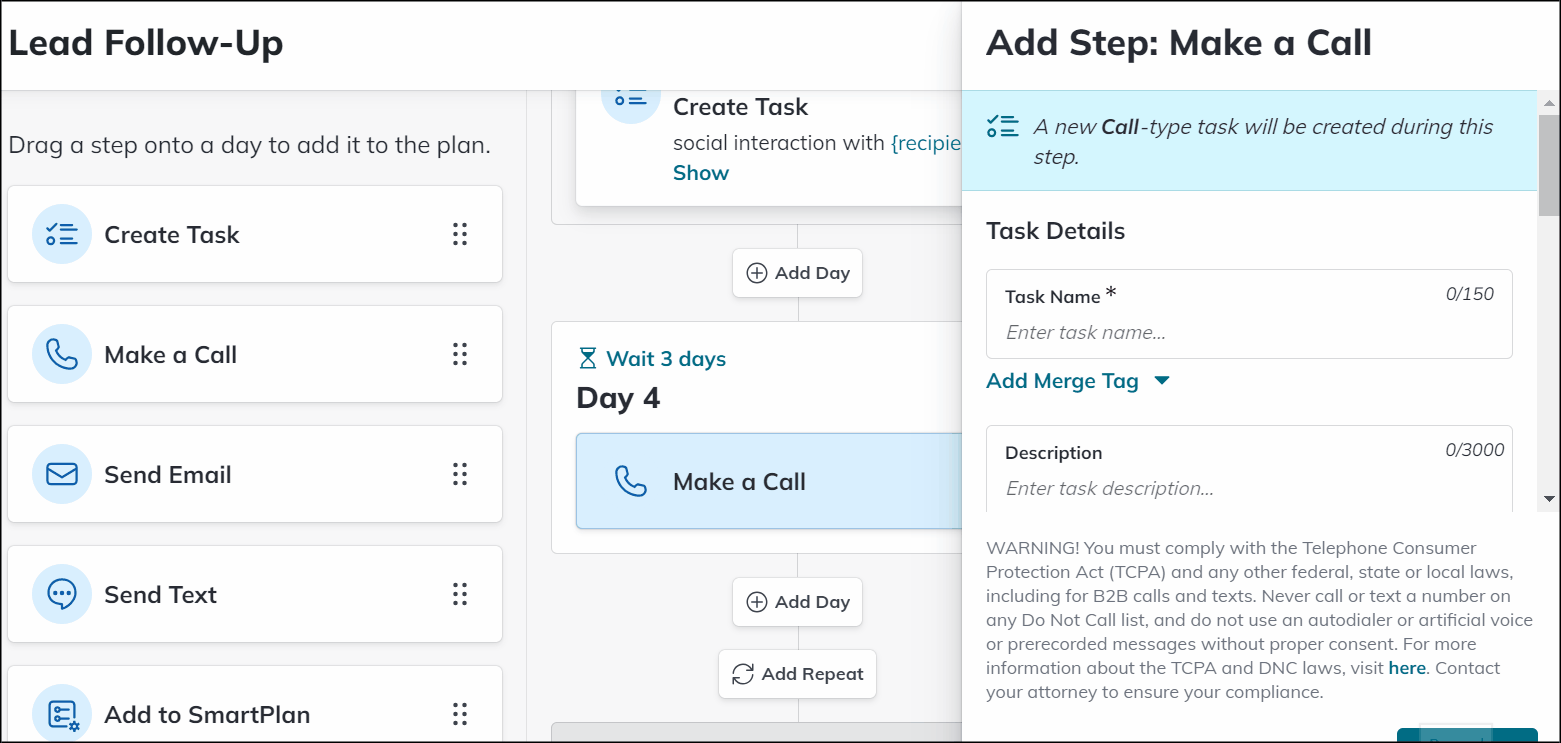
Task: Click the hourglass icon beside Wait 3 days
Action: (588, 358)
